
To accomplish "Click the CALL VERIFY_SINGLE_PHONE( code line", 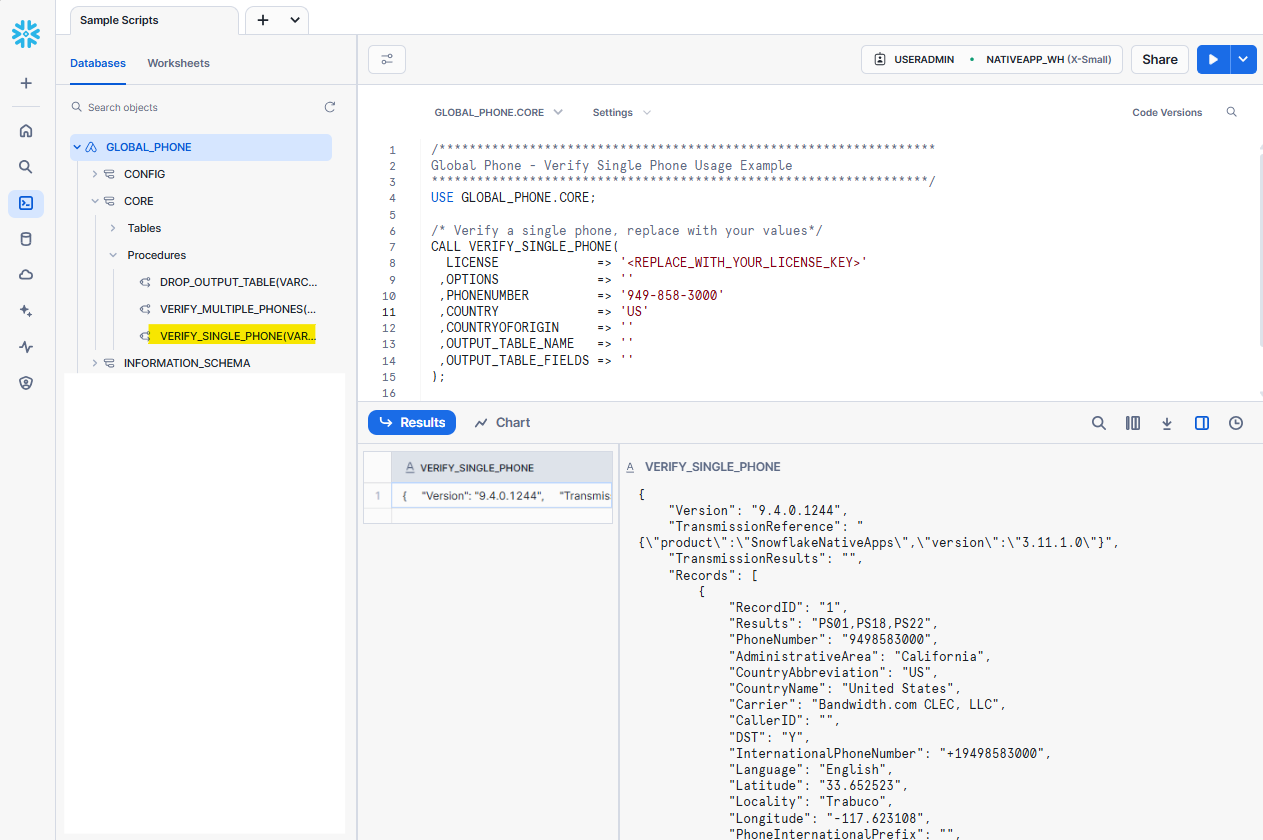I will [x=525, y=247].
